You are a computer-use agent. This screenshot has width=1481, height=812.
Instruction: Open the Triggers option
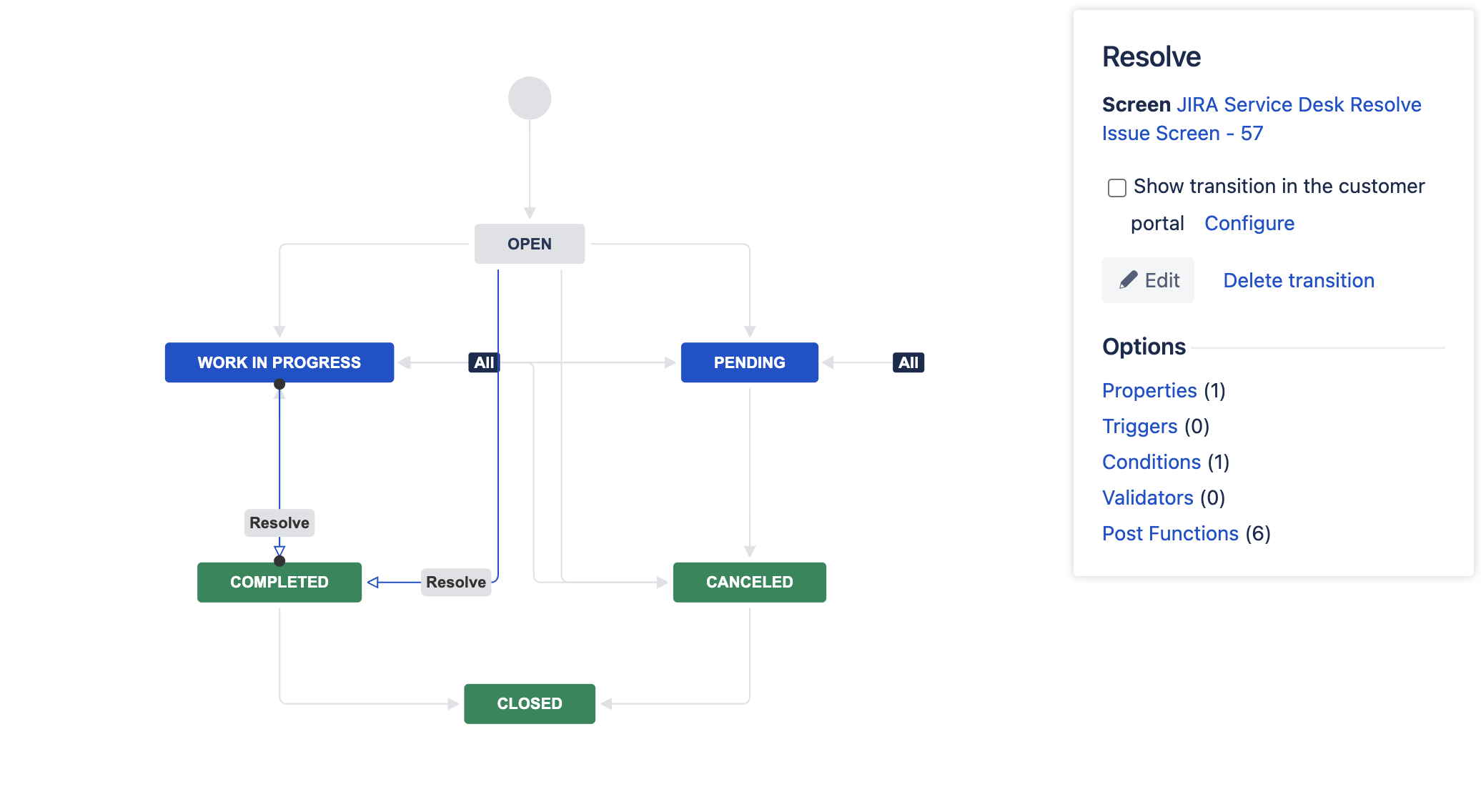pos(1139,426)
